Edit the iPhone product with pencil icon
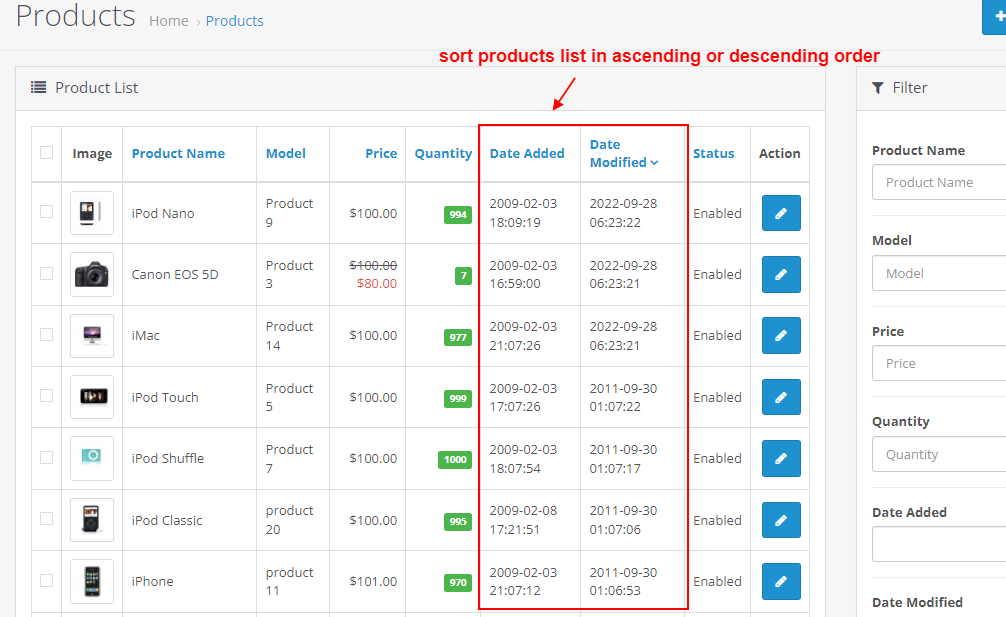 pyautogui.click(x=780, y=581)
